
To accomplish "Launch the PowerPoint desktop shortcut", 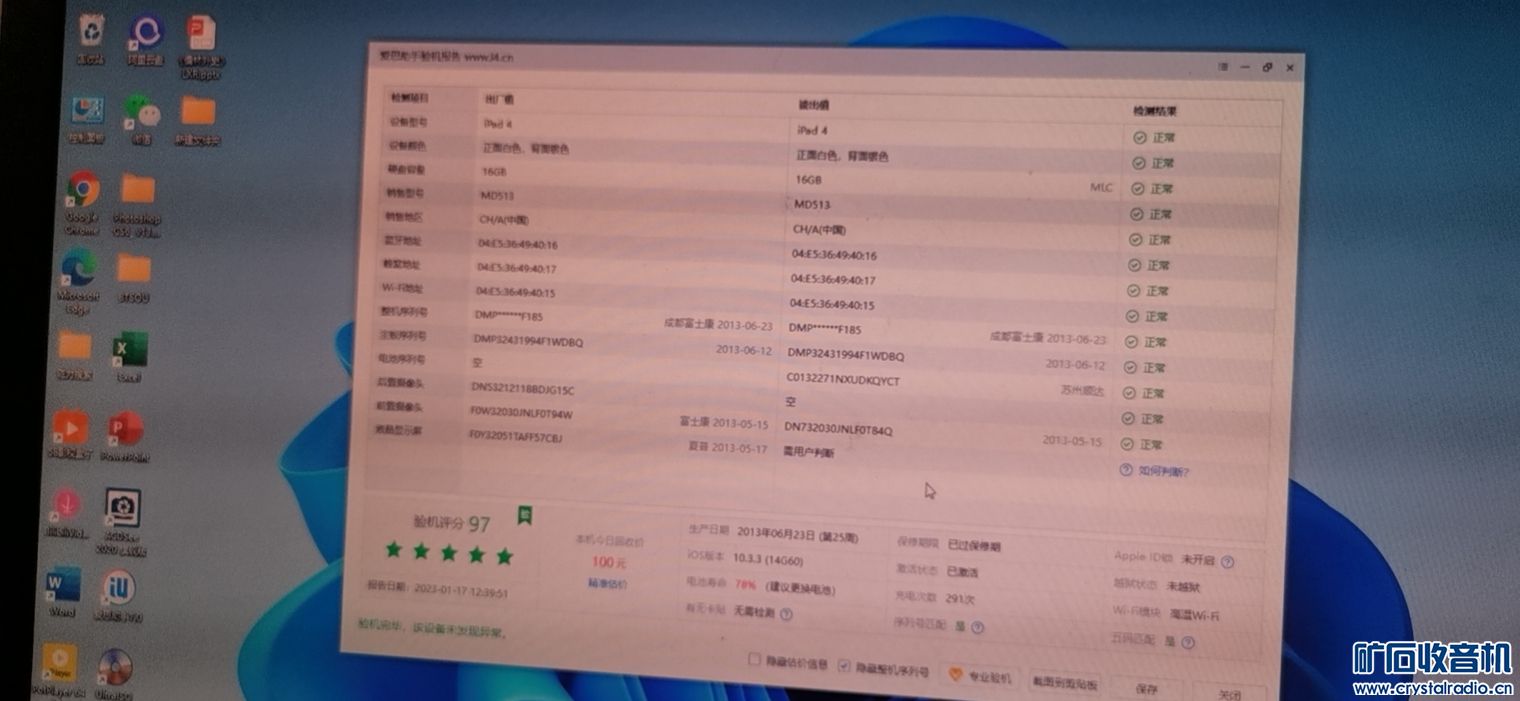I will [x=125, y=437].
